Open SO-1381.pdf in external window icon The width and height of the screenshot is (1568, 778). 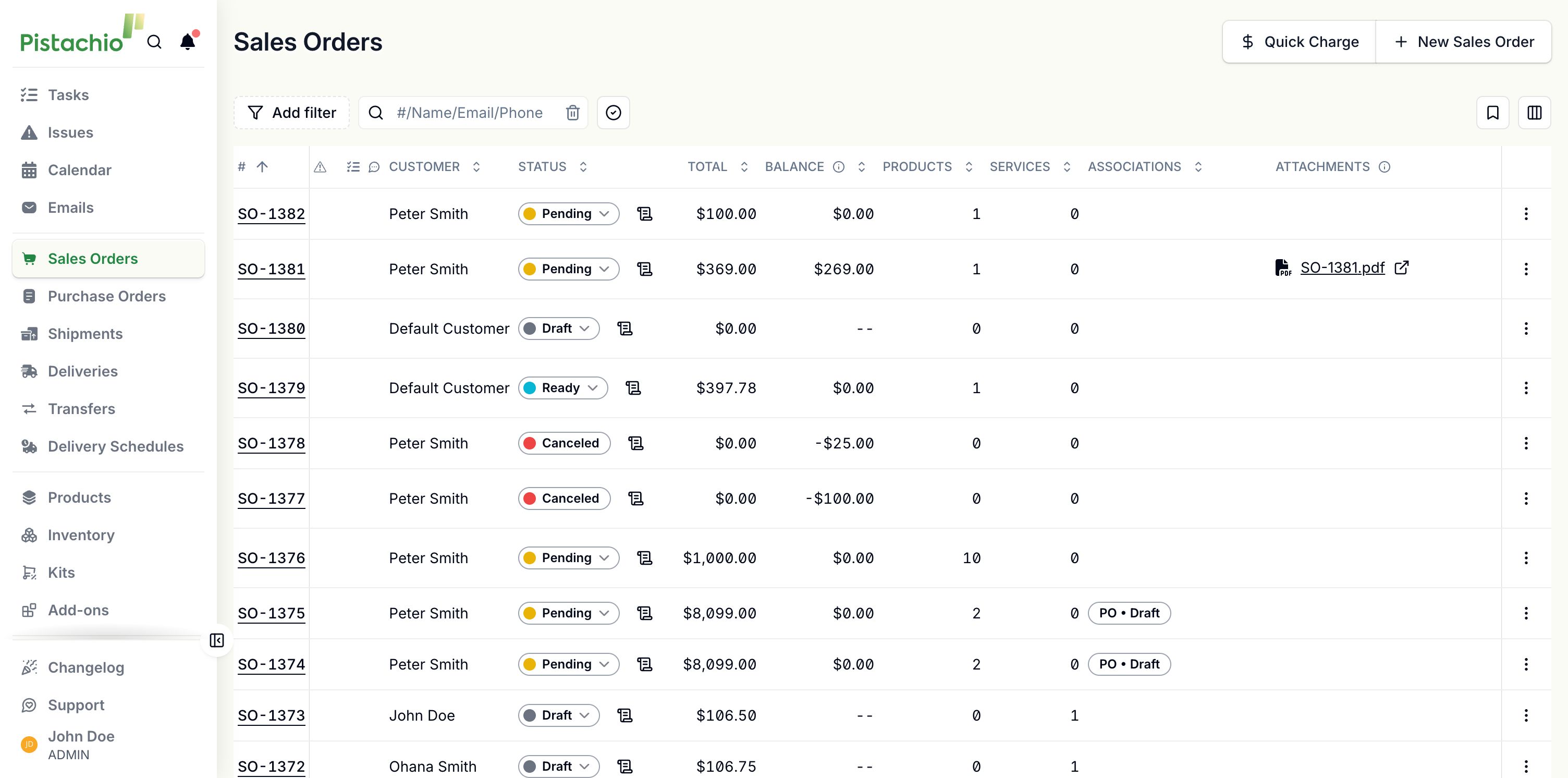click(1401, 268)
